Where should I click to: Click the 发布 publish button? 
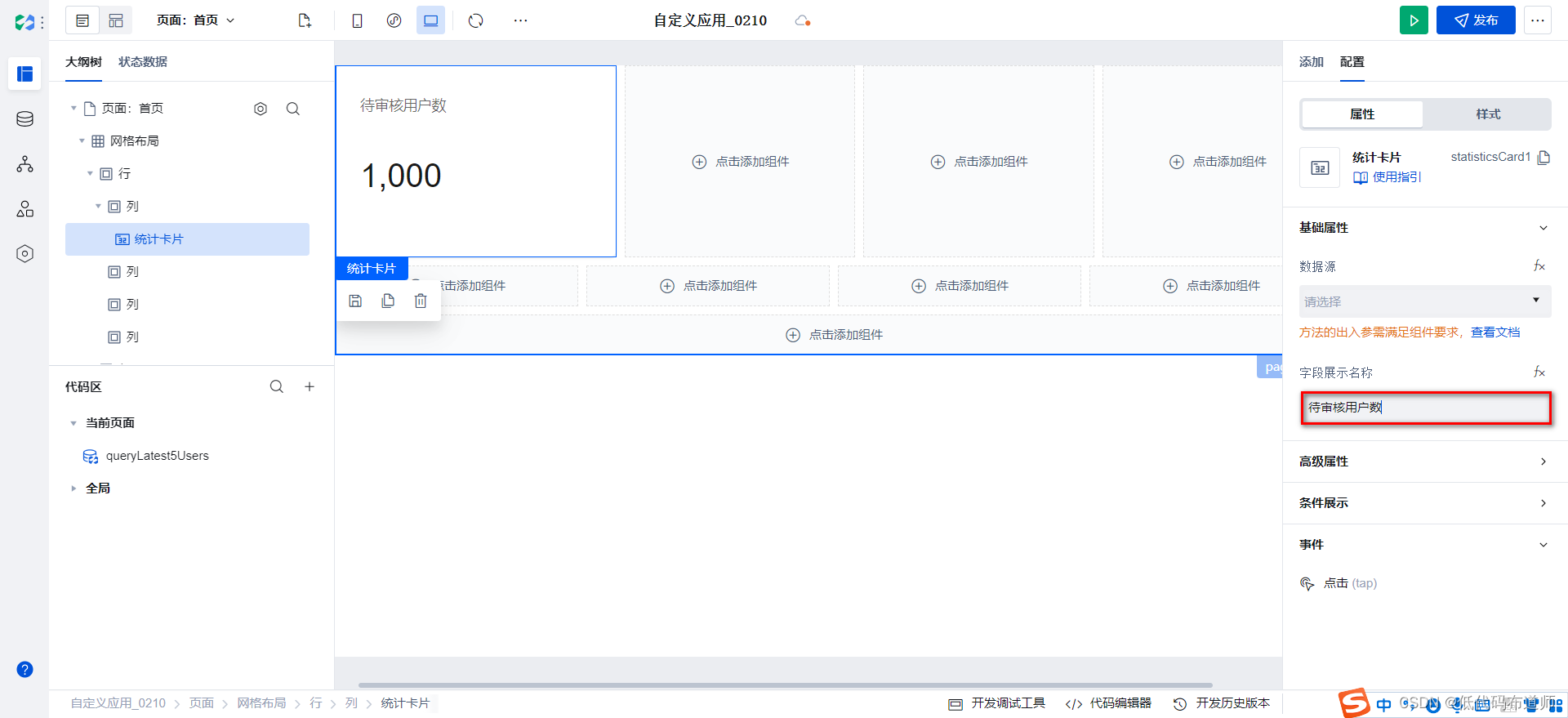1476,20
